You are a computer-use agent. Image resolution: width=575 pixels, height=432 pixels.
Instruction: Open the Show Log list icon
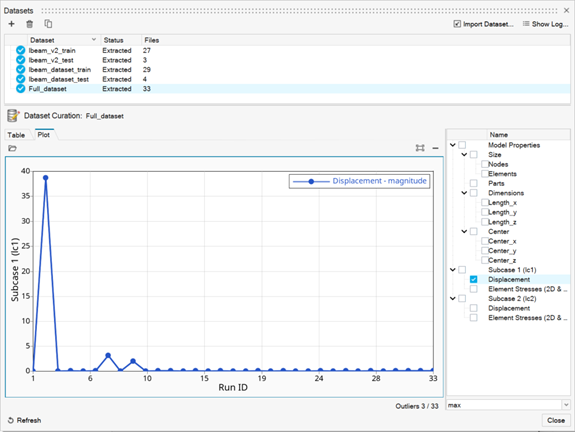[526, 24]
